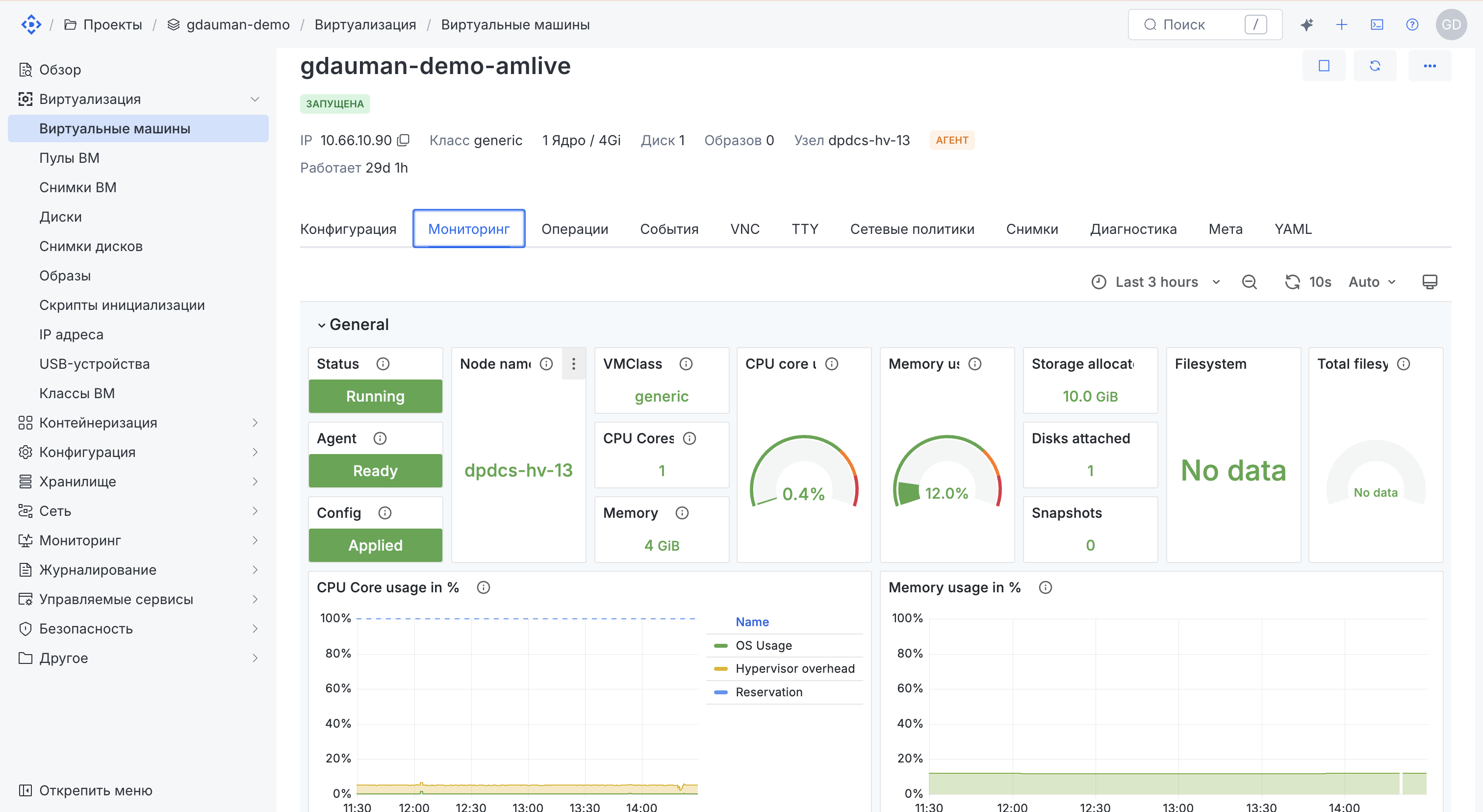Switch to the YAML tab
This screenshot has width=1483, height=812.
1293,229
